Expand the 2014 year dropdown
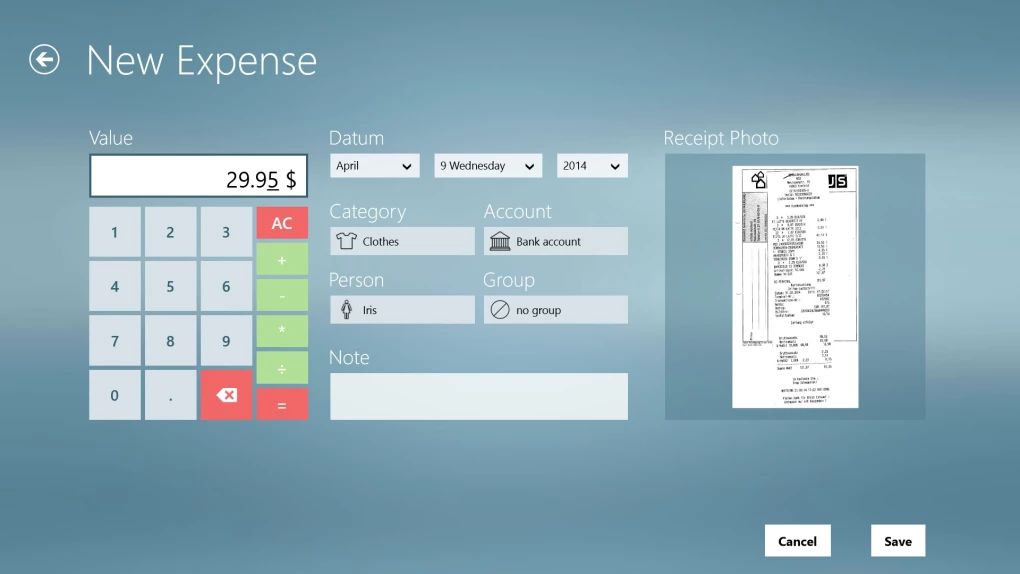This screenshot has height=574, width=1020. 592,166
